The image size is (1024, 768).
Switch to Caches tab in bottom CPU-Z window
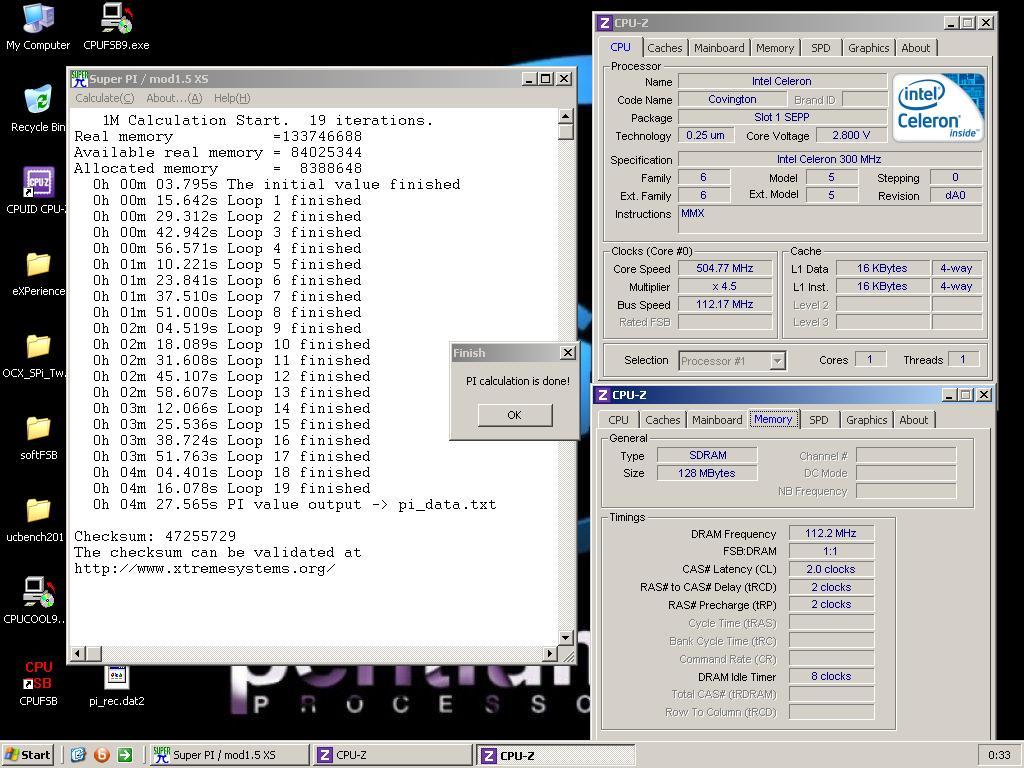663,420
